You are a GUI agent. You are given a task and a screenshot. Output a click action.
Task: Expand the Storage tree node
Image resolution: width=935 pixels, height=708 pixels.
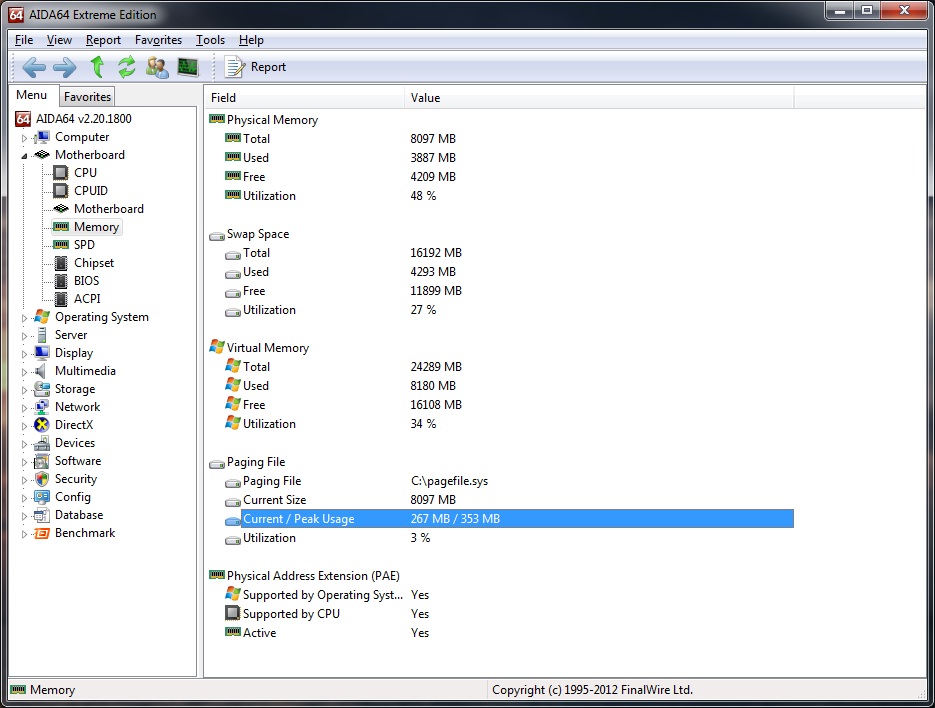(24, 390)
